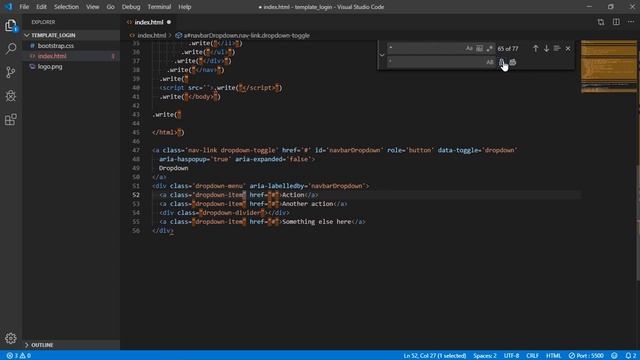Screen dimensions: 640x360
Task: Switch to the index.html editor tab
Action: (x=149, y=22)
